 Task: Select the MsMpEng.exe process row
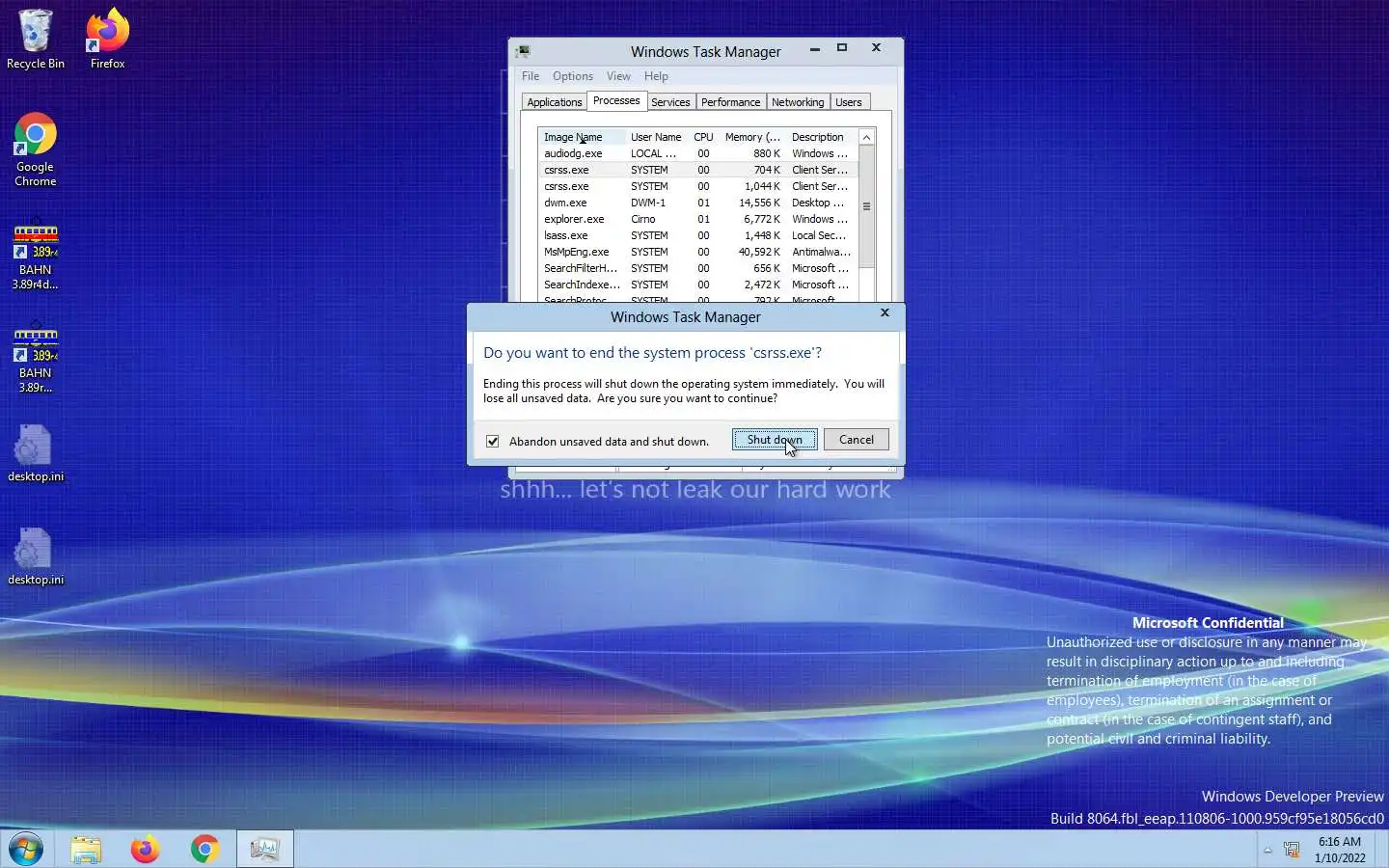coord(697,252)
